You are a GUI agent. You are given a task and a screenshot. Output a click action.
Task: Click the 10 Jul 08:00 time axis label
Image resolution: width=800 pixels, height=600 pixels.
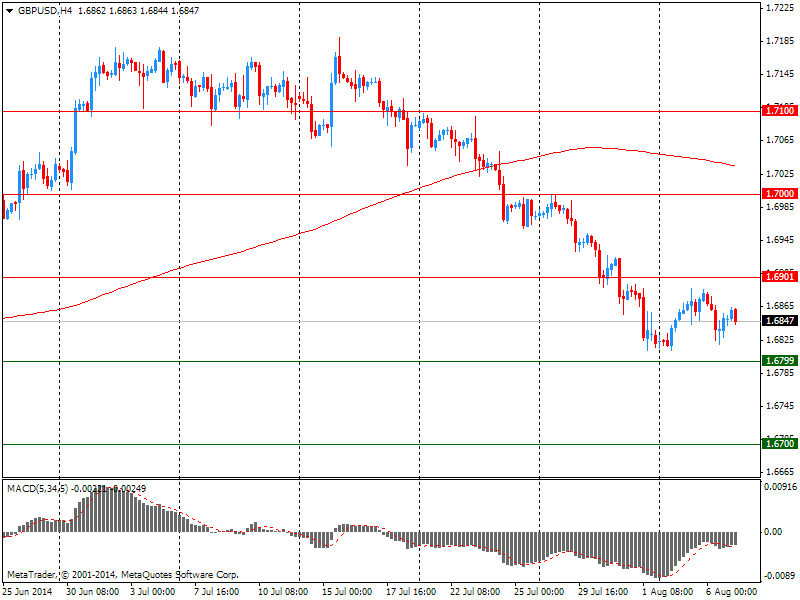pyautogui.click(x=283, y=592)
